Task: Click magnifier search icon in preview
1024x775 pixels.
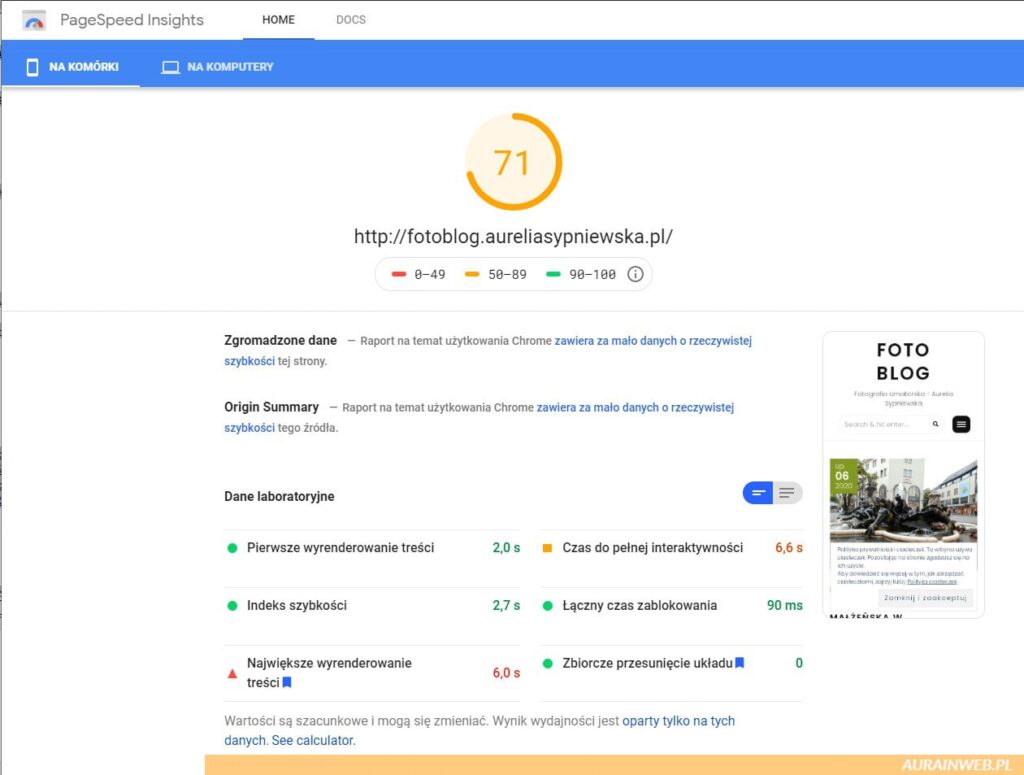Action: (935, 424)
